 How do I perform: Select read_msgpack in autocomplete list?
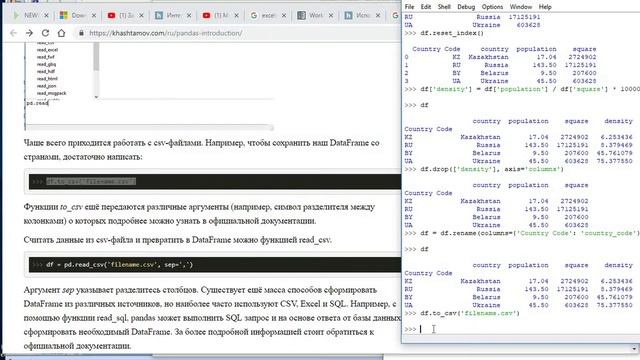point(51,93)
